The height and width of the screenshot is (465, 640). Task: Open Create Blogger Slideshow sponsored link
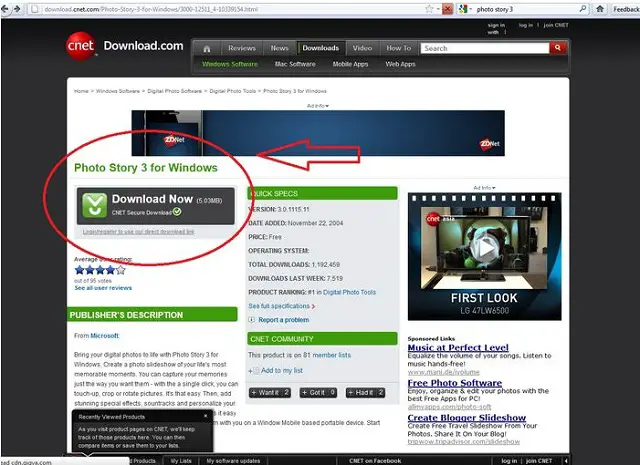[467, 418]
